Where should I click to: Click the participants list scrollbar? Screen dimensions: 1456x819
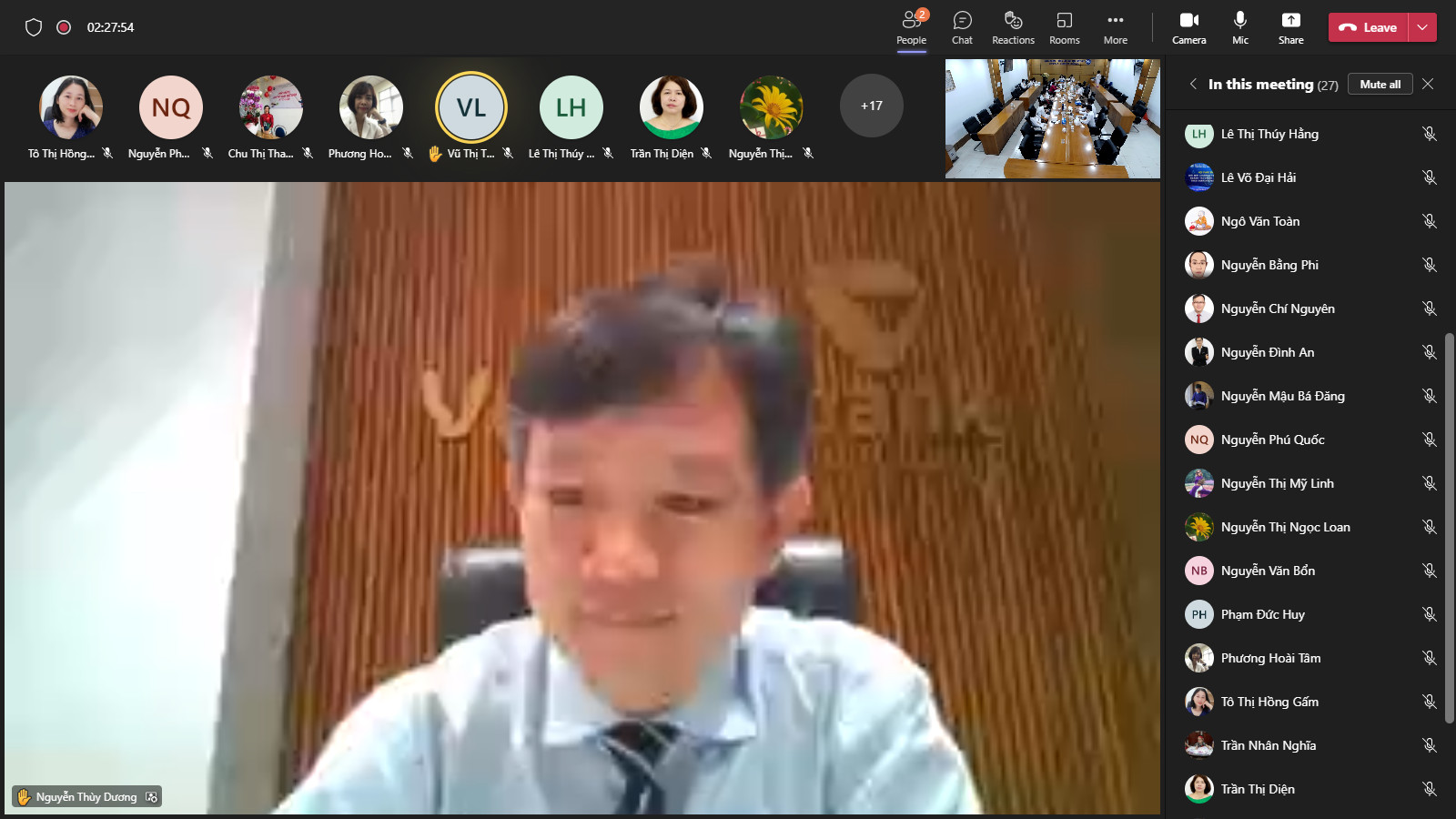1449,528
